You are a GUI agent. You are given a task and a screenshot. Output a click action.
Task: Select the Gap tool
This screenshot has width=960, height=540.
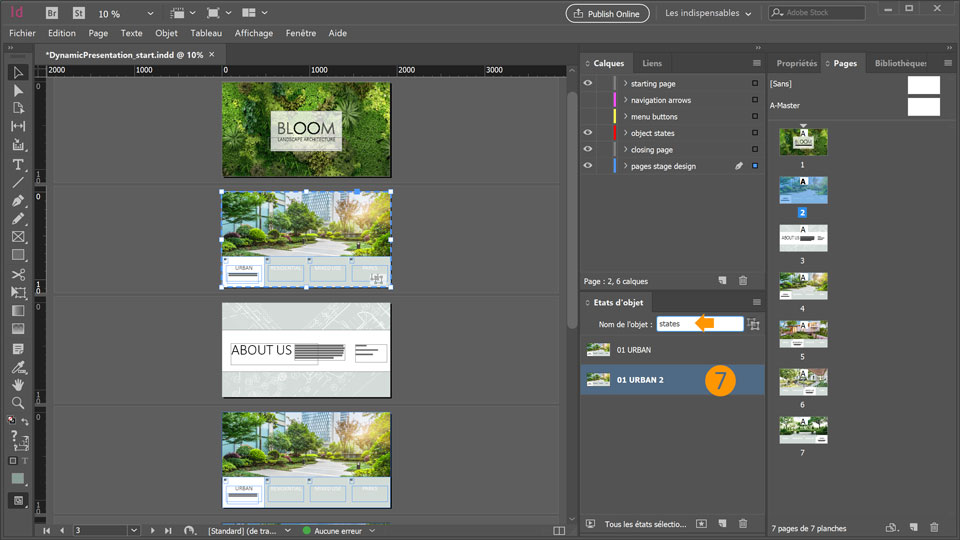click(x=18, y=126)
